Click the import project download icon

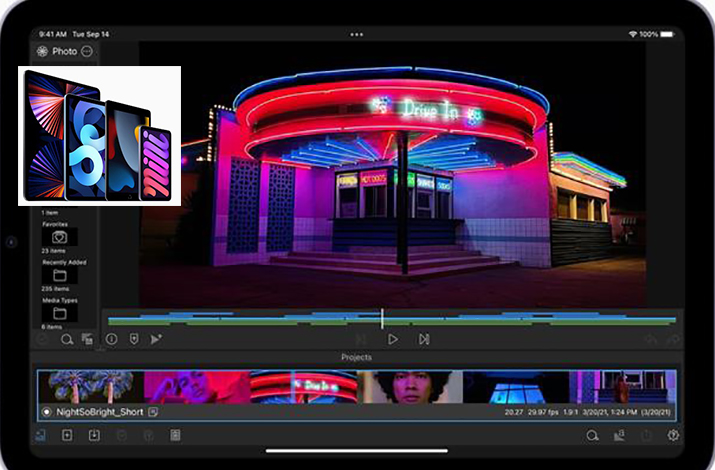[94, 435]
